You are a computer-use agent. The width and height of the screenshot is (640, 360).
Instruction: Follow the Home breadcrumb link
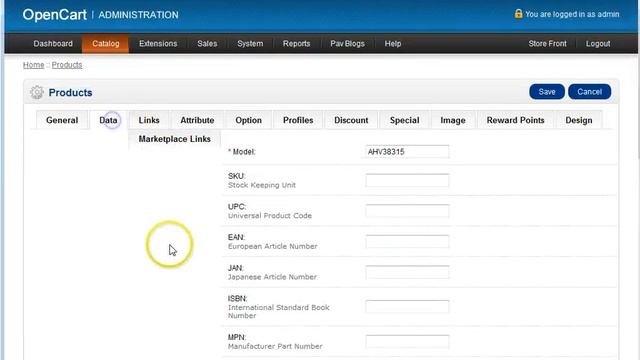click(33, 65)
